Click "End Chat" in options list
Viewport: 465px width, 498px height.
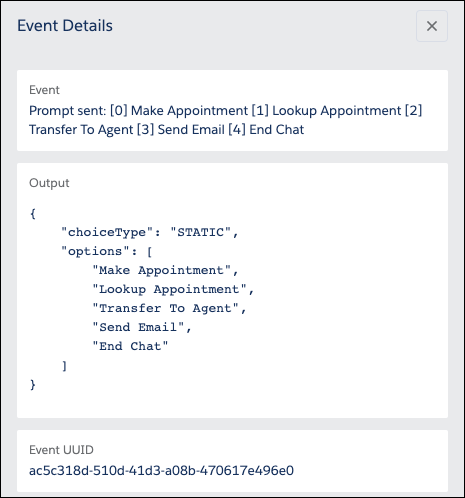[x=130, y=346]
